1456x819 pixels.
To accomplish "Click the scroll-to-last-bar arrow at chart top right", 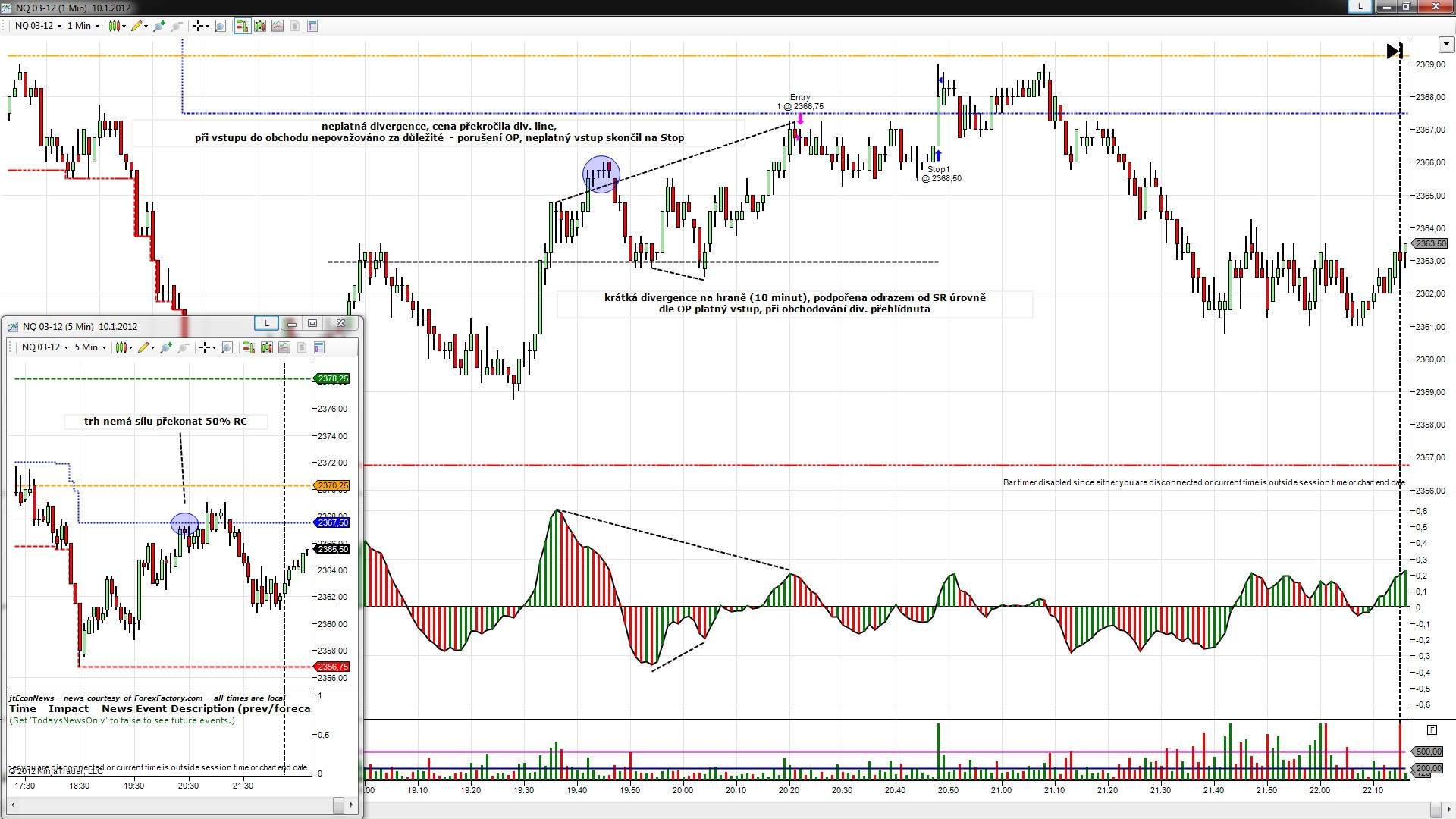I will (1394, 51).
